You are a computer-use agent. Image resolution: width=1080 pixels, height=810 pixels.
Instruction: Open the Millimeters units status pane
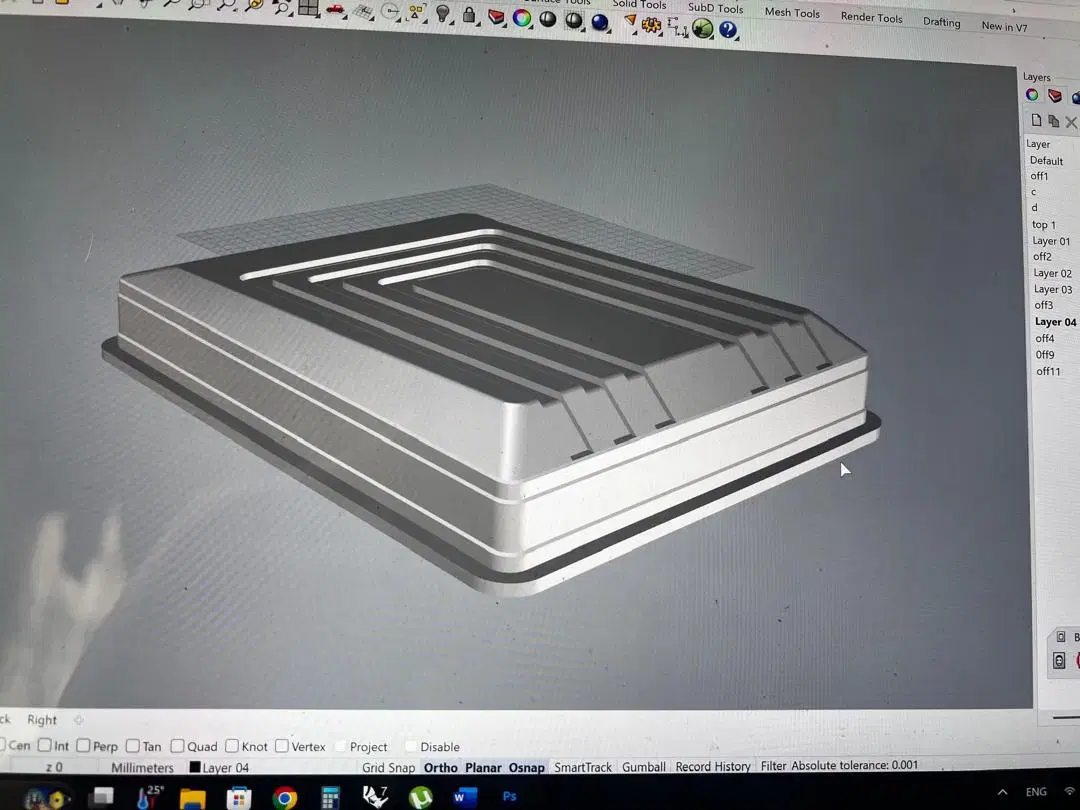point(143,767)
